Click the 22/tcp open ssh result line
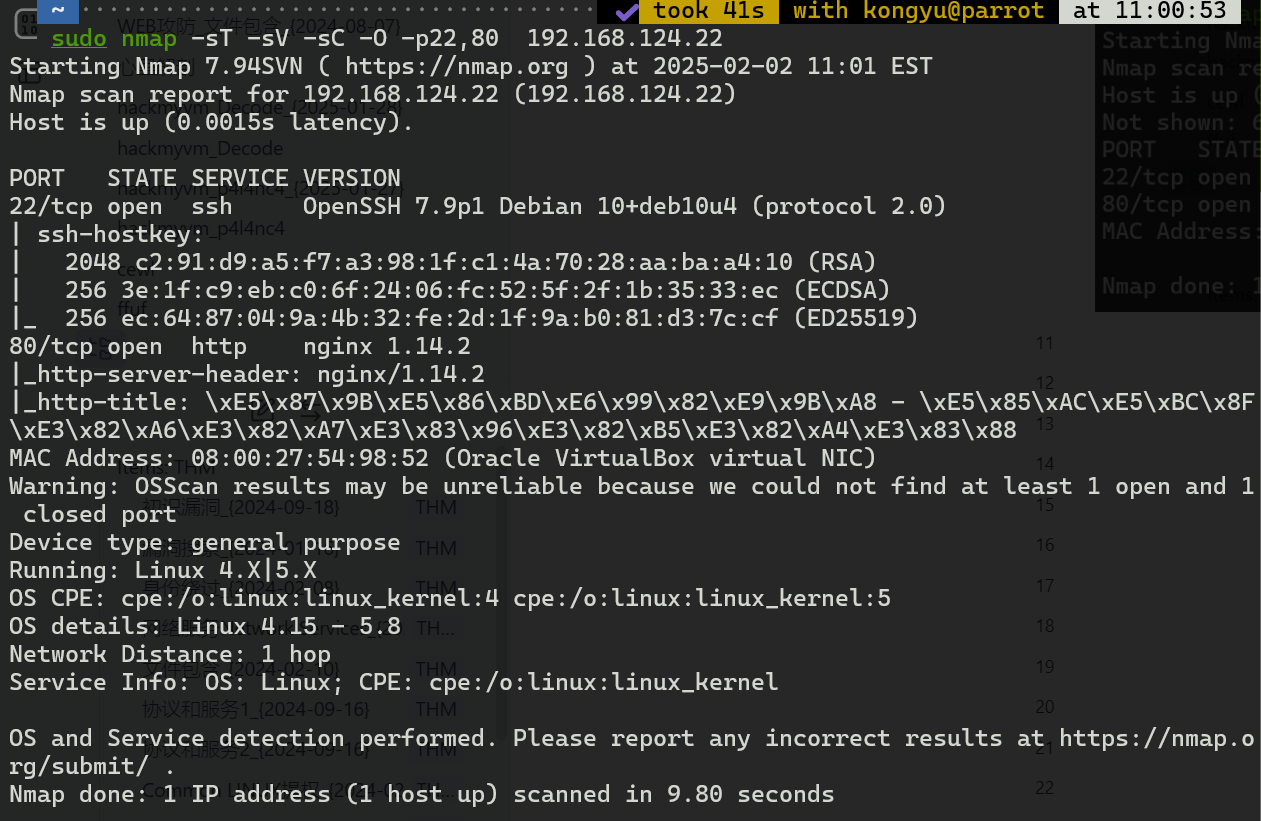This screenshot has width=1261, height=821. click(x=477, y=207)
